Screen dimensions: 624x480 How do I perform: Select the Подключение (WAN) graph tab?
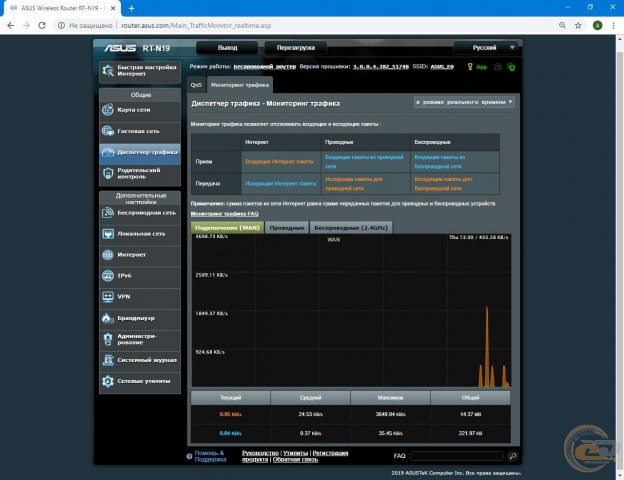tap(227, 228)
